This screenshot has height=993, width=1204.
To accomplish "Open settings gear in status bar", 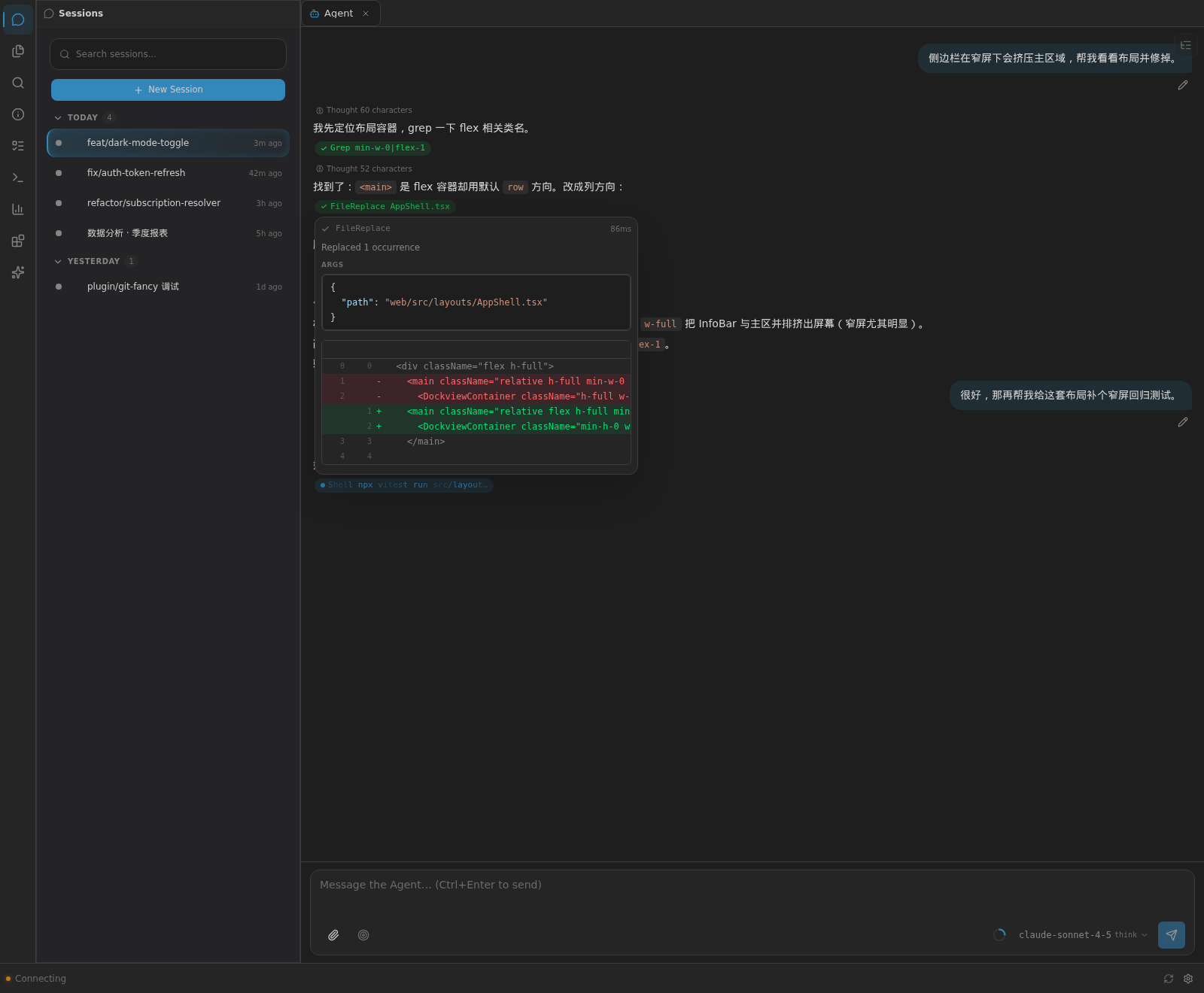I will pos(1188,979).
